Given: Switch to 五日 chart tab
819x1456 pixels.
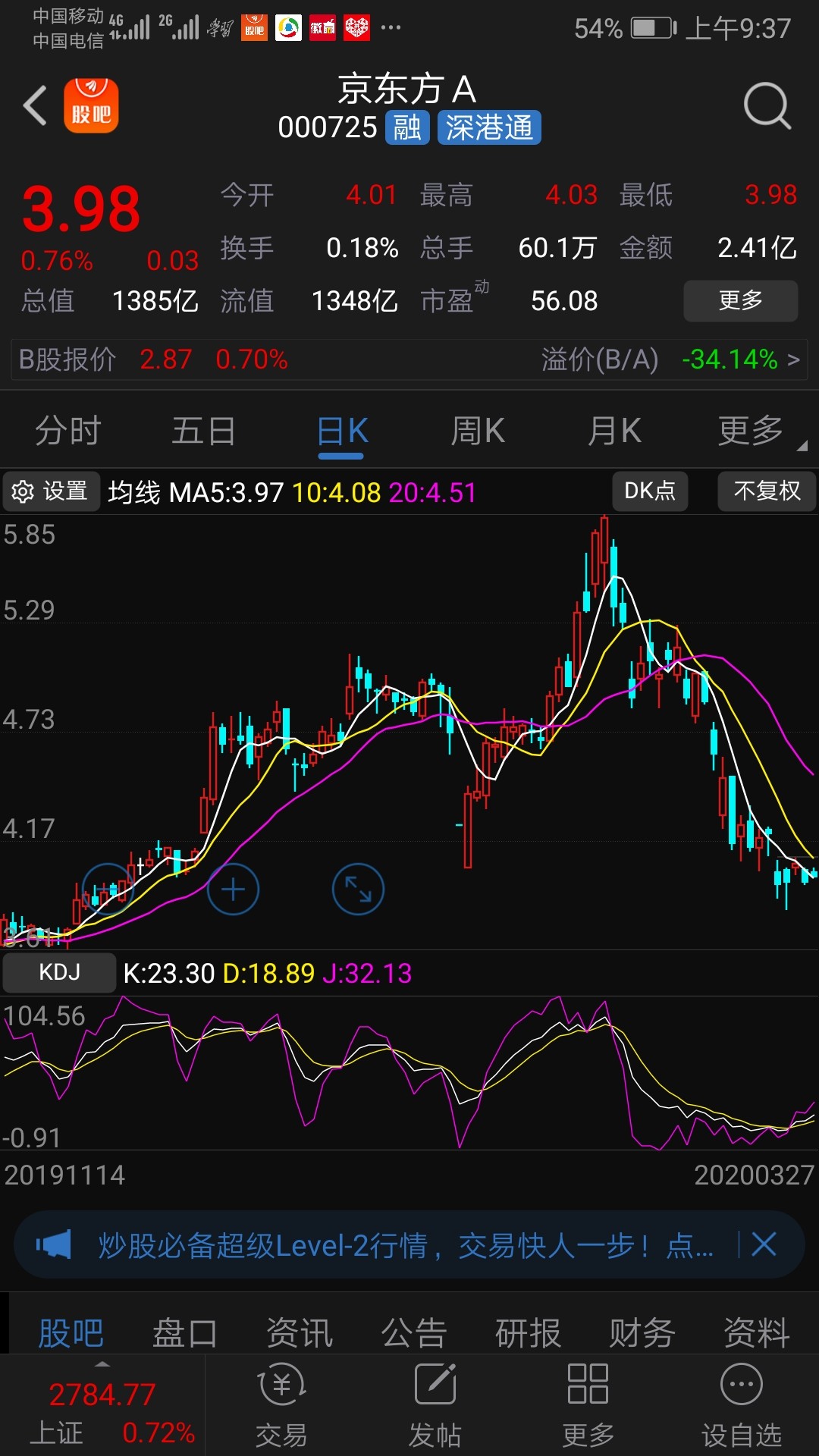Looking at the screenshot, I should (203, 431).
